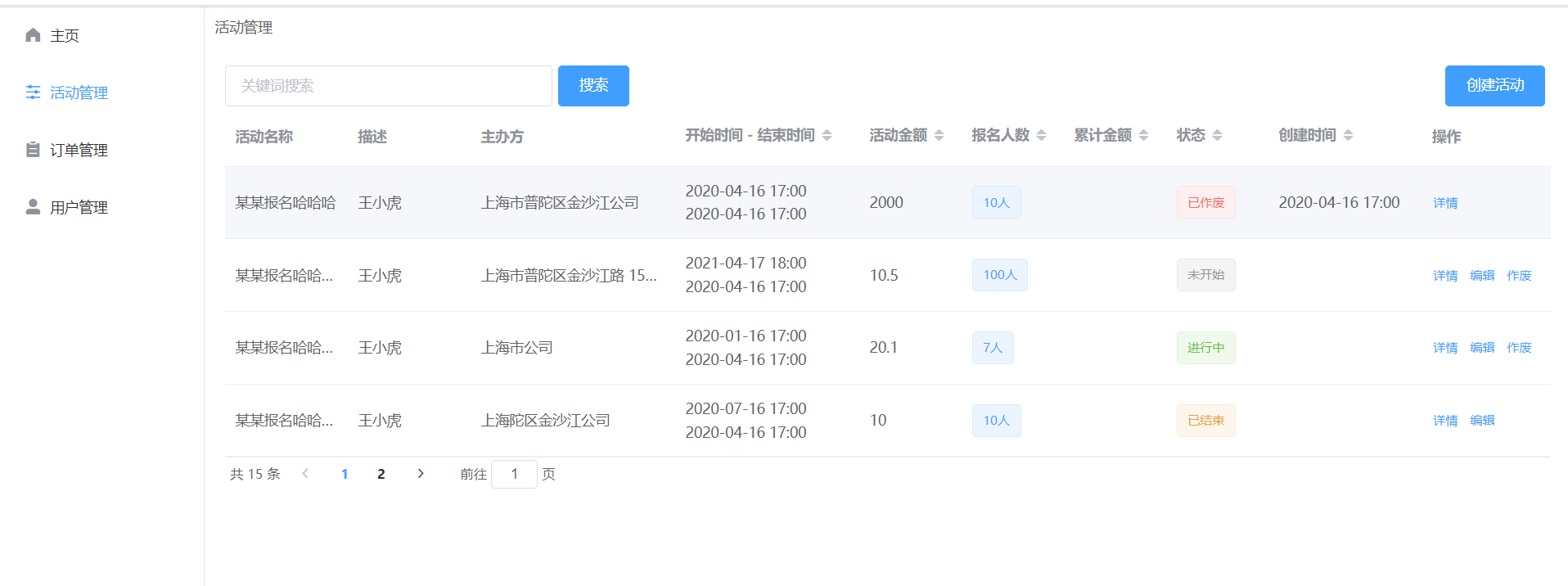
Task: Sort by 创建时间 column arrows
Action: (1348, 135)
